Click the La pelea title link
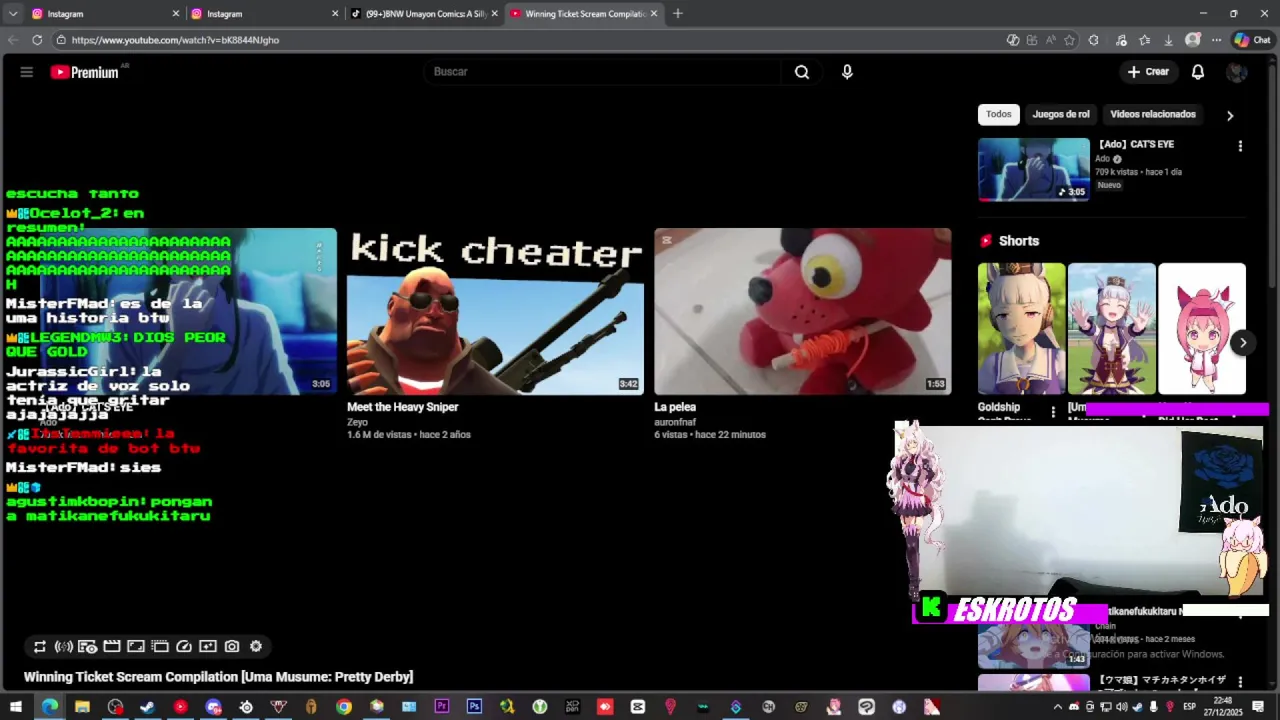 point(675,407)
